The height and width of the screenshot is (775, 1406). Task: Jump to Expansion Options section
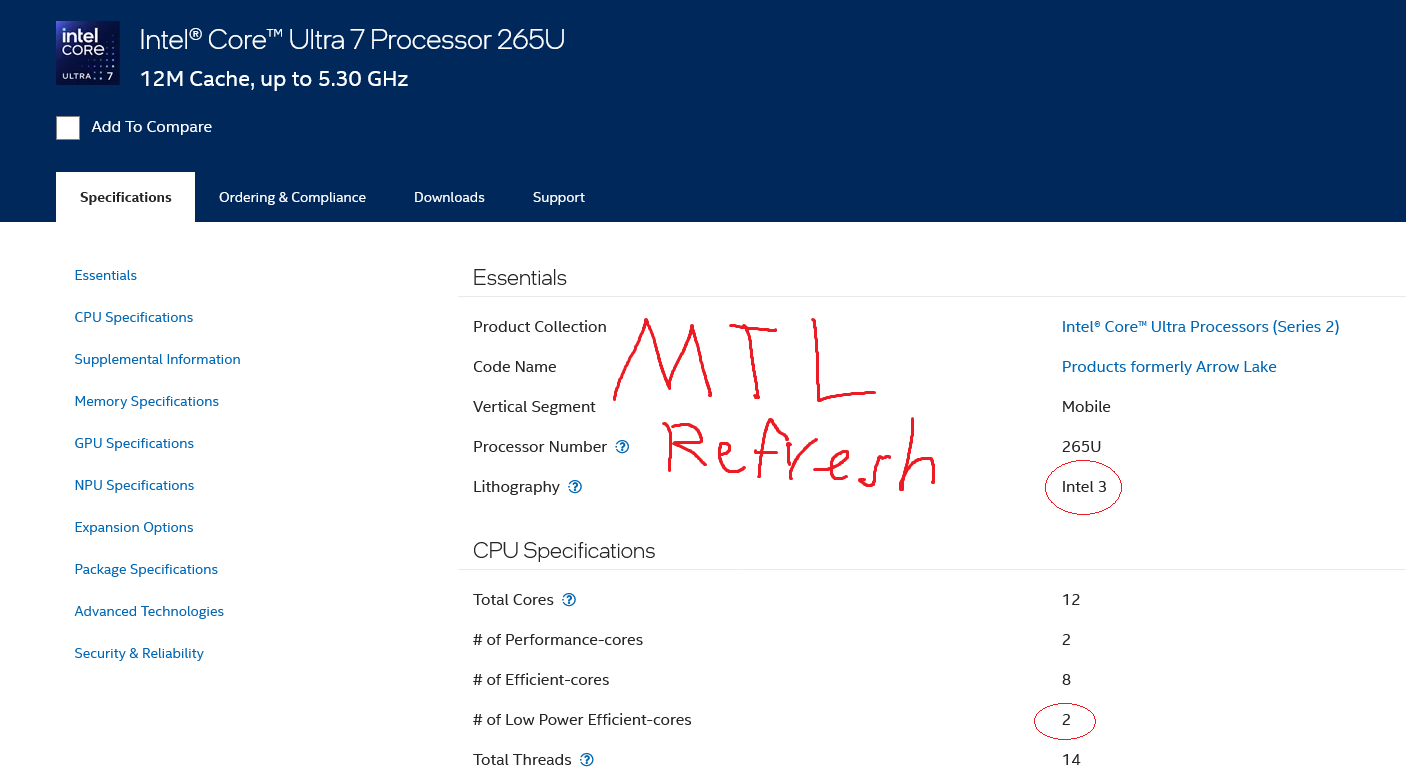[134, 527]
